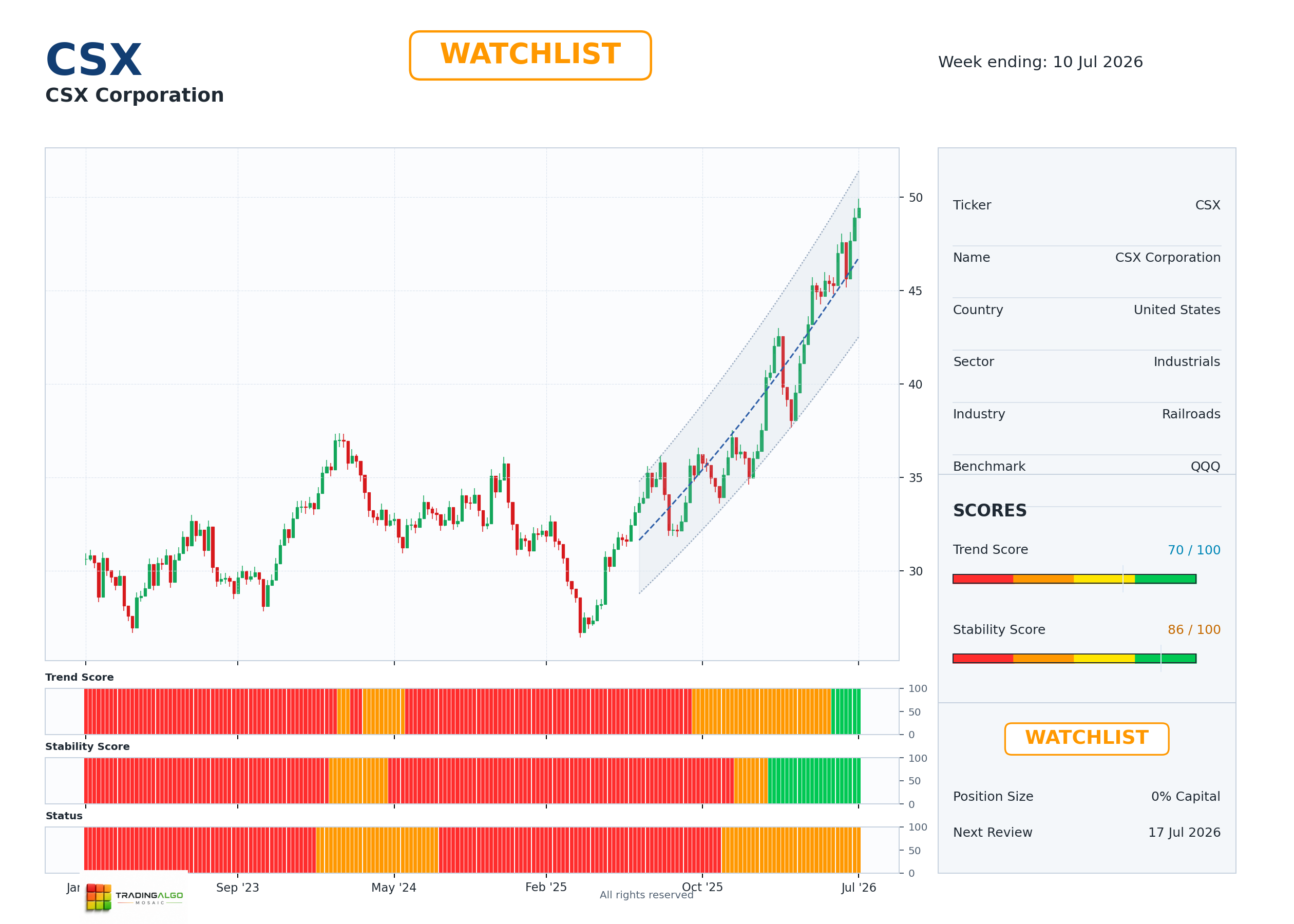Click the Ticker row value CSX
The width and height of the screenshot is (1294, 924).
(x=1208, y=205)
